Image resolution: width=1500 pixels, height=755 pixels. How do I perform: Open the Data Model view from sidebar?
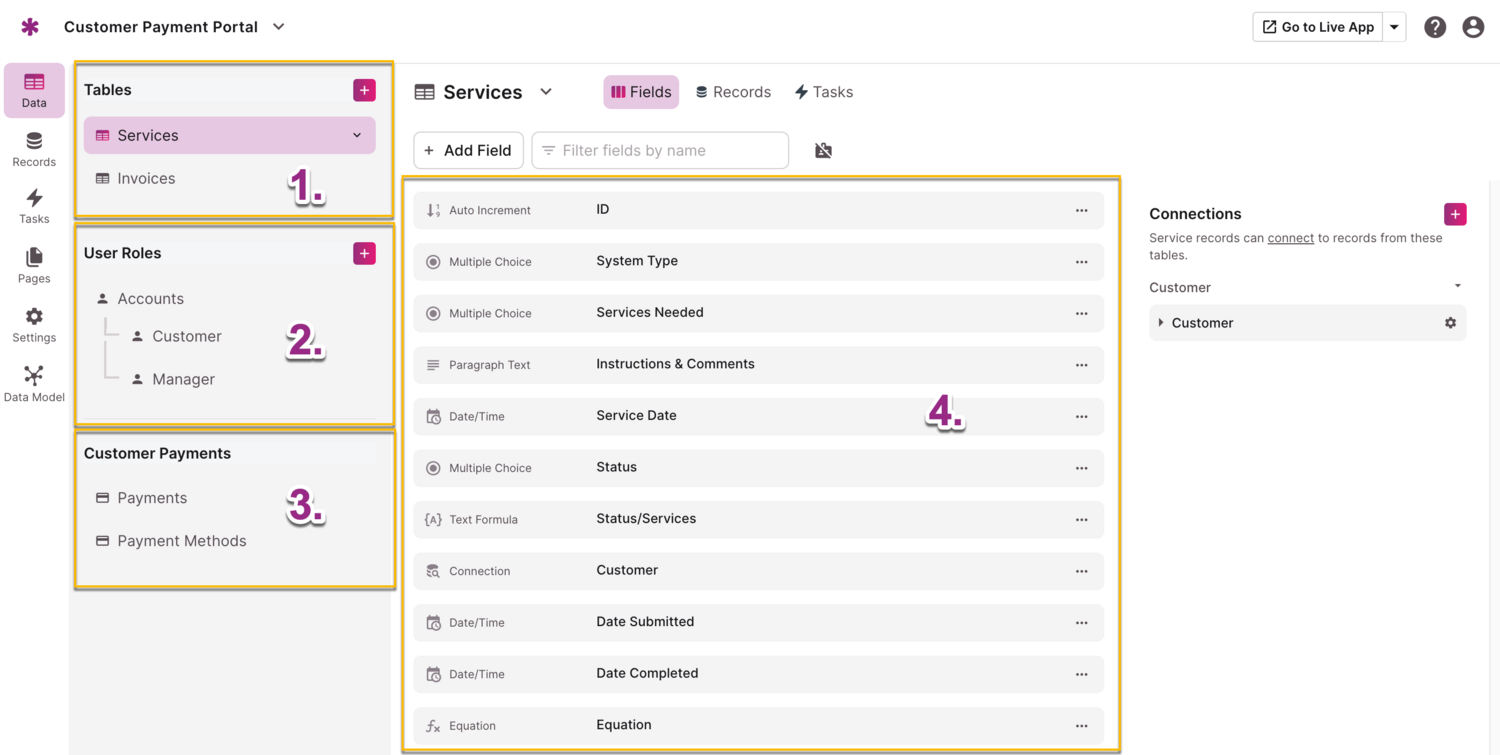34,382
